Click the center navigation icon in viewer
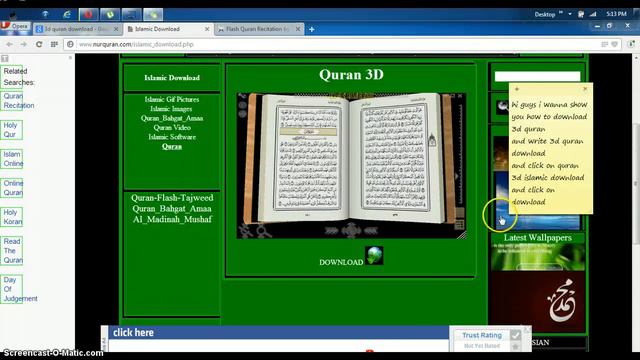Screen dimensions: 640x360 pos(351,231)
